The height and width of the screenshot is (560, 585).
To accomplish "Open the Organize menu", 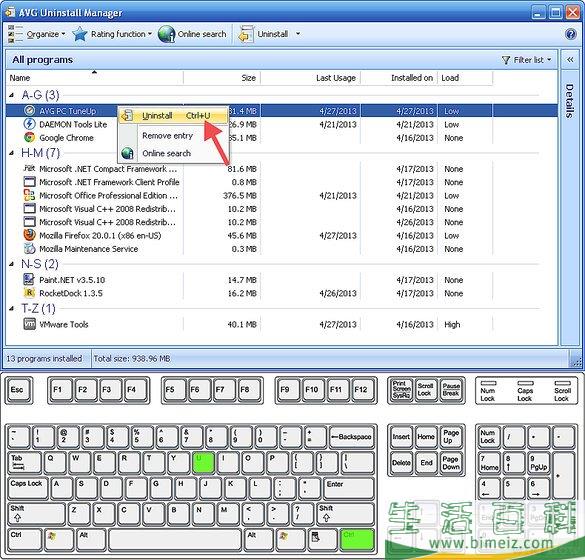I will (46, 34).
